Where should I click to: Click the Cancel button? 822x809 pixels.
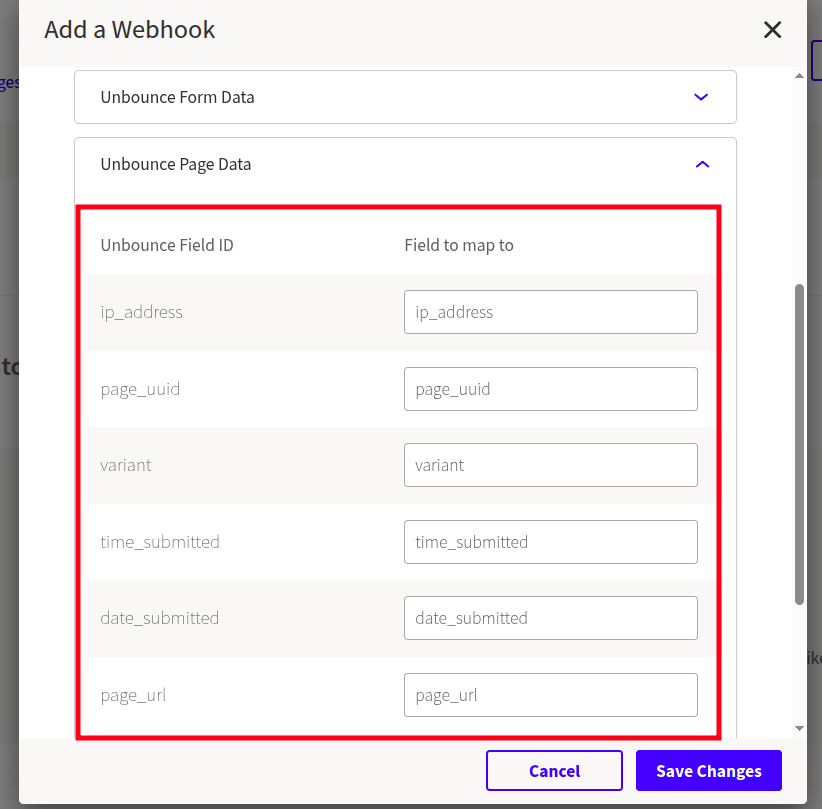tap(554, 771)
